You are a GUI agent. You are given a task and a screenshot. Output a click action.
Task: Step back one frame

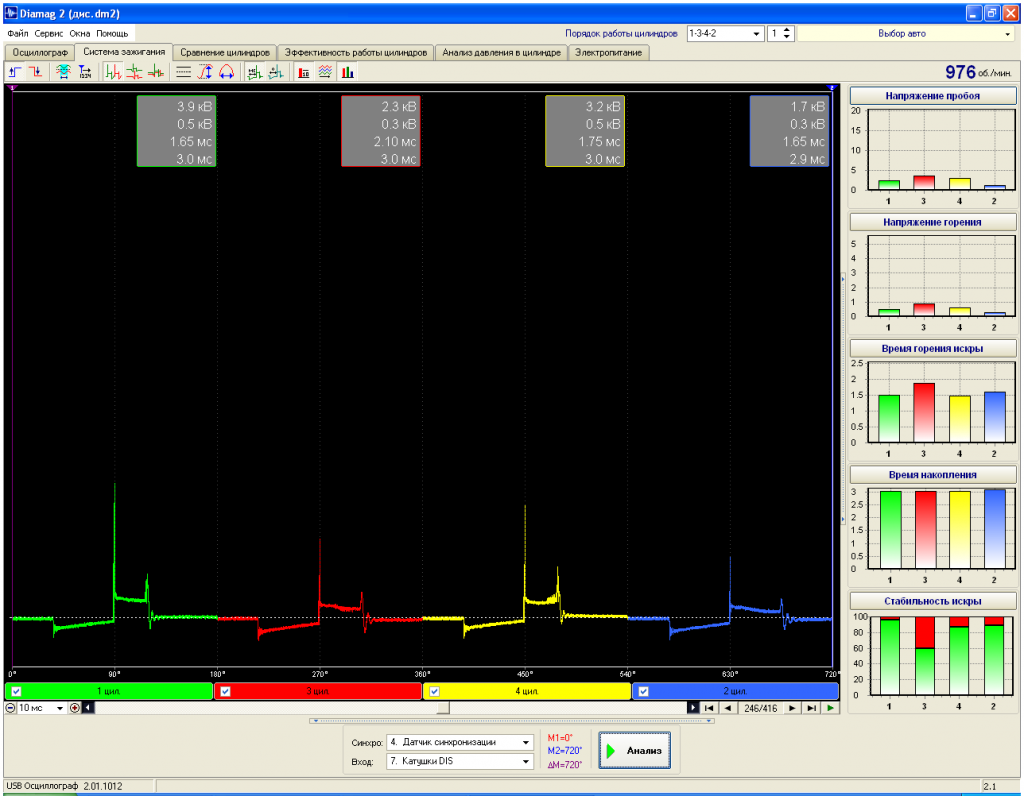[x=728, y=708]
